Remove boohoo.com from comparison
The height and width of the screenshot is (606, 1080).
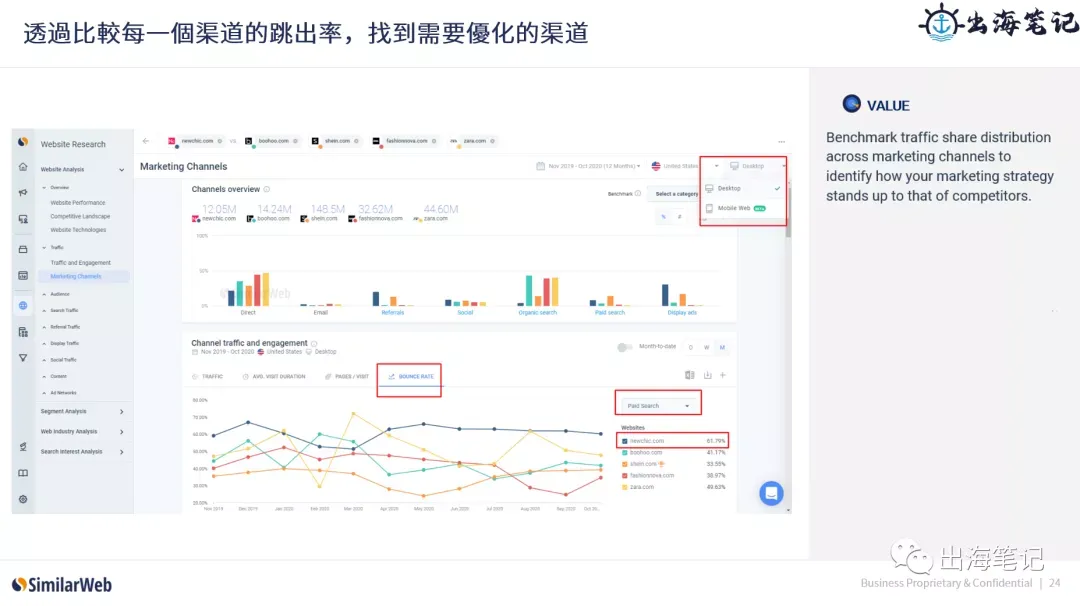pyautogui.click(x=295, y=141)
